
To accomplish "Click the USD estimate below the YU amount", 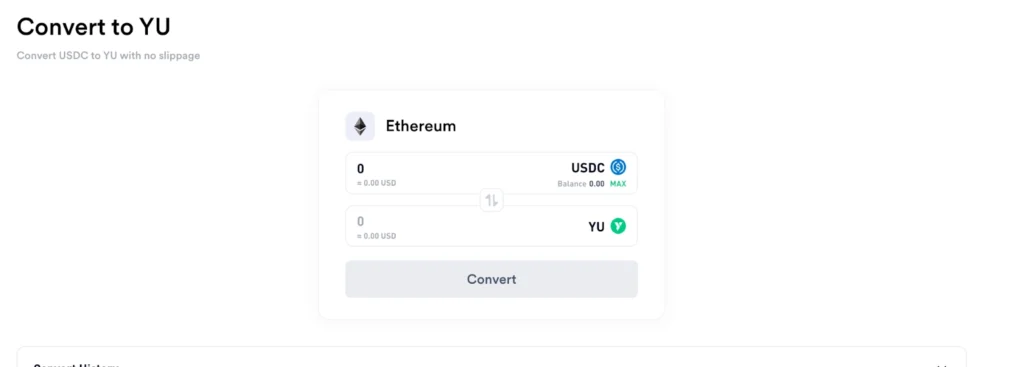I will (x=376, y=236).
